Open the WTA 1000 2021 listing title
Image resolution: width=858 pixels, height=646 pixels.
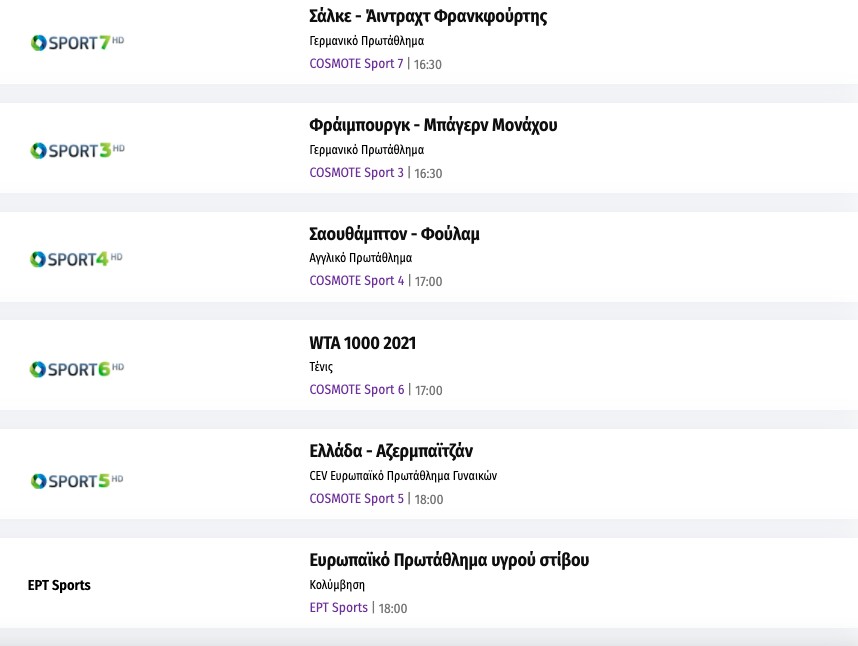point(362,343)
